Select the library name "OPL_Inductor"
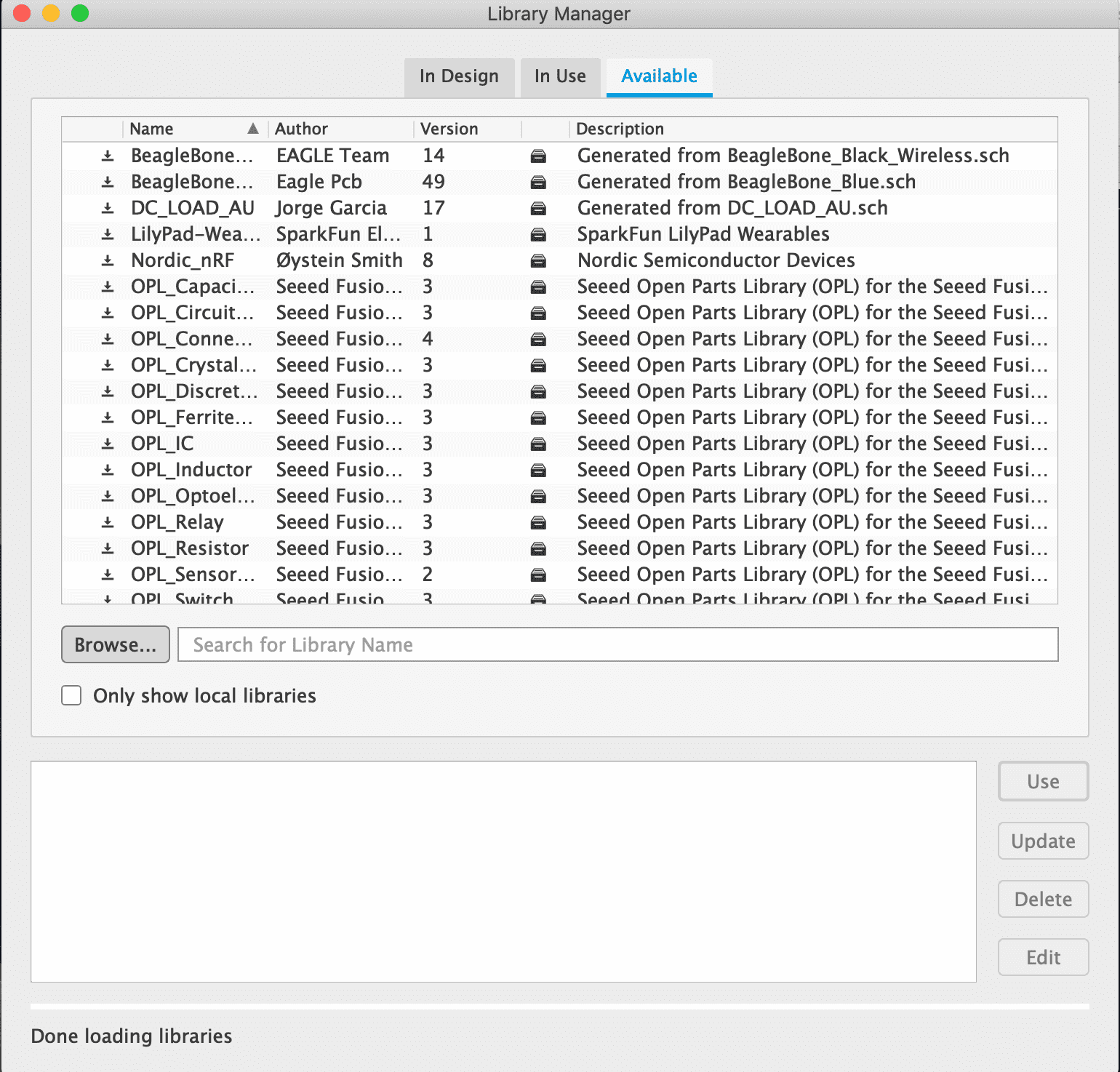The image size is (1120, 1072). (191, 470)
